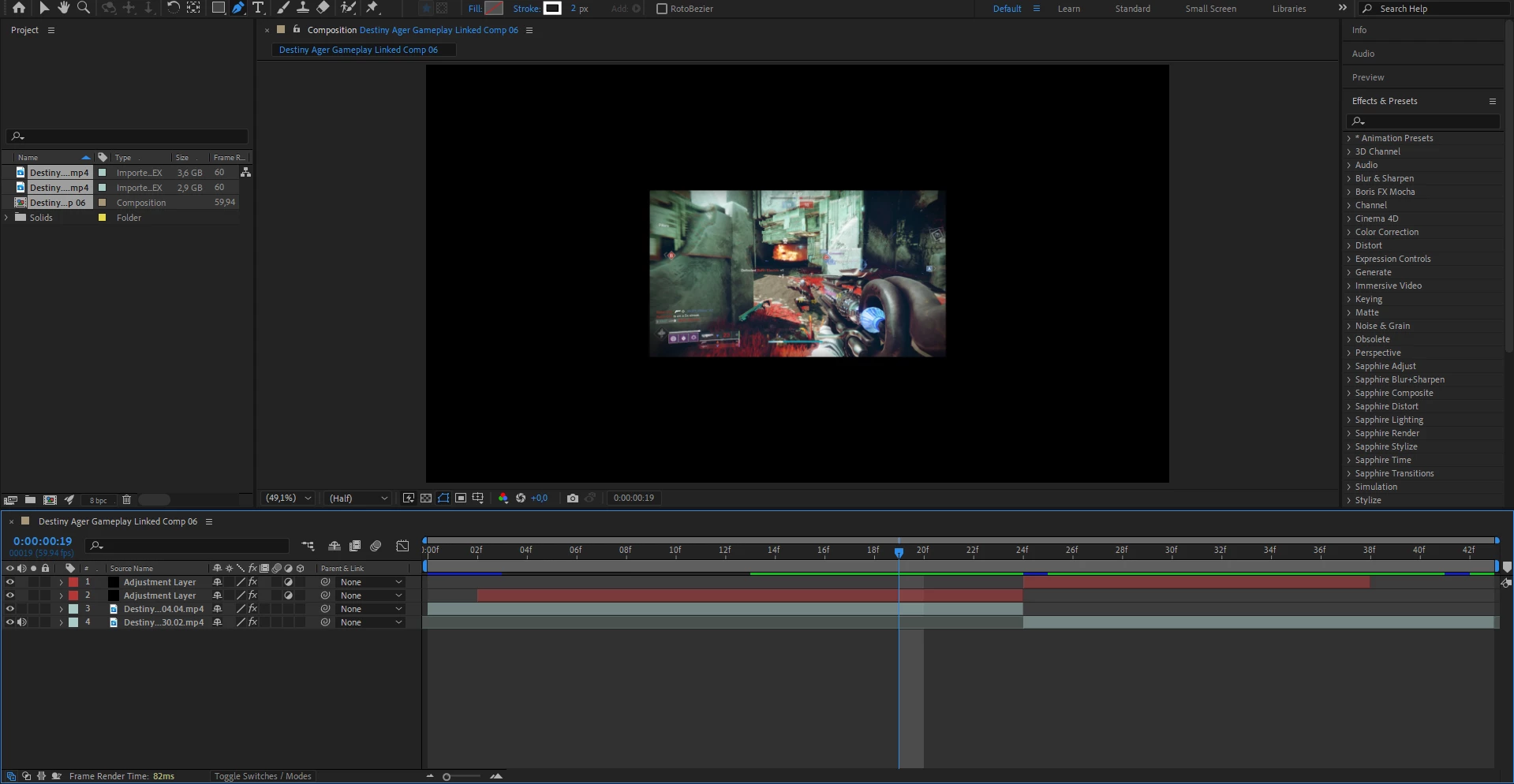Select the Zoom magnifier tool
The height and width of the screenshot is (784, 1514).
[x=83, y=8]
